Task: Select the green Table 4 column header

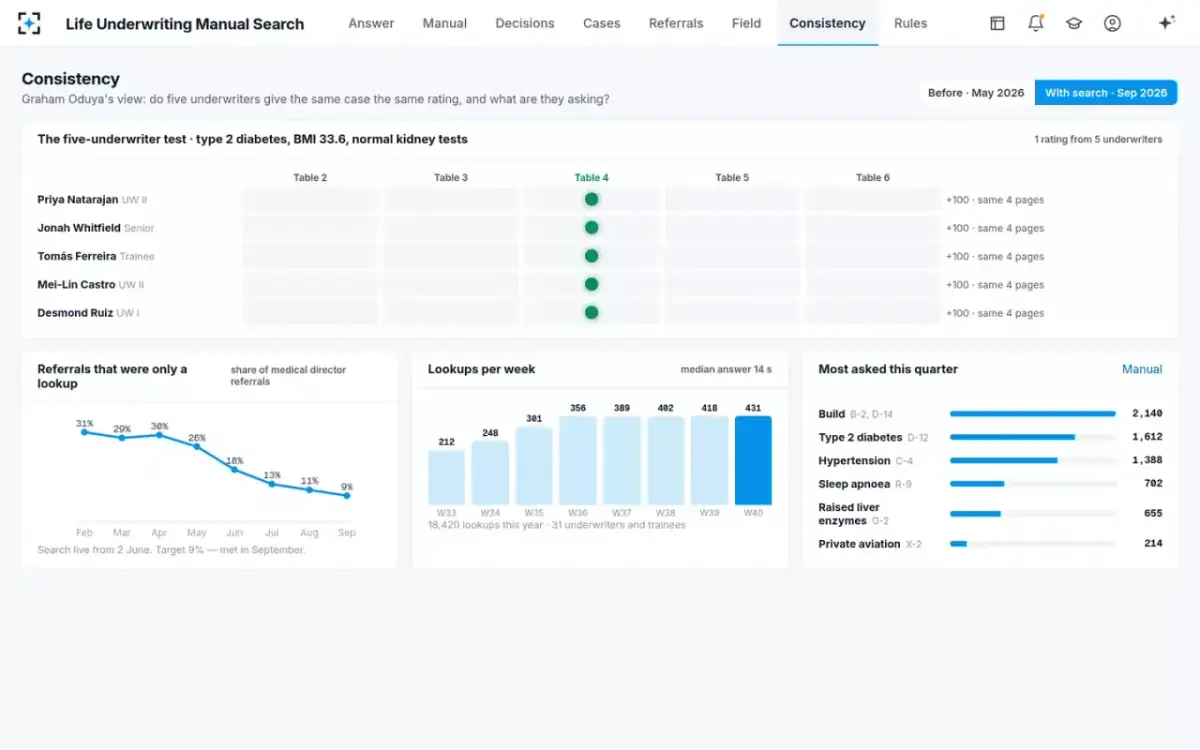Action: 591,178
